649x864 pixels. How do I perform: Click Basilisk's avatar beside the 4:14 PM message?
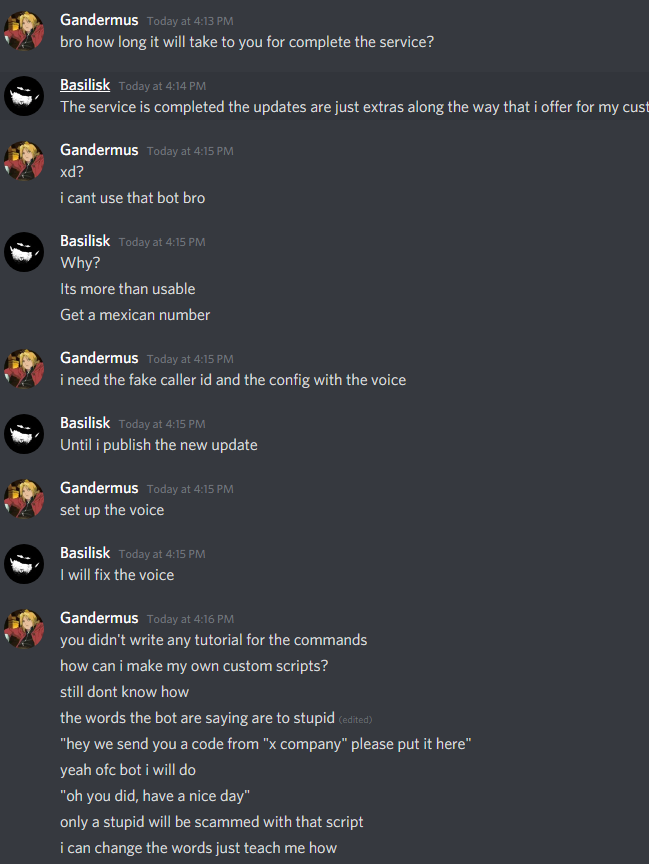point(24,96)
